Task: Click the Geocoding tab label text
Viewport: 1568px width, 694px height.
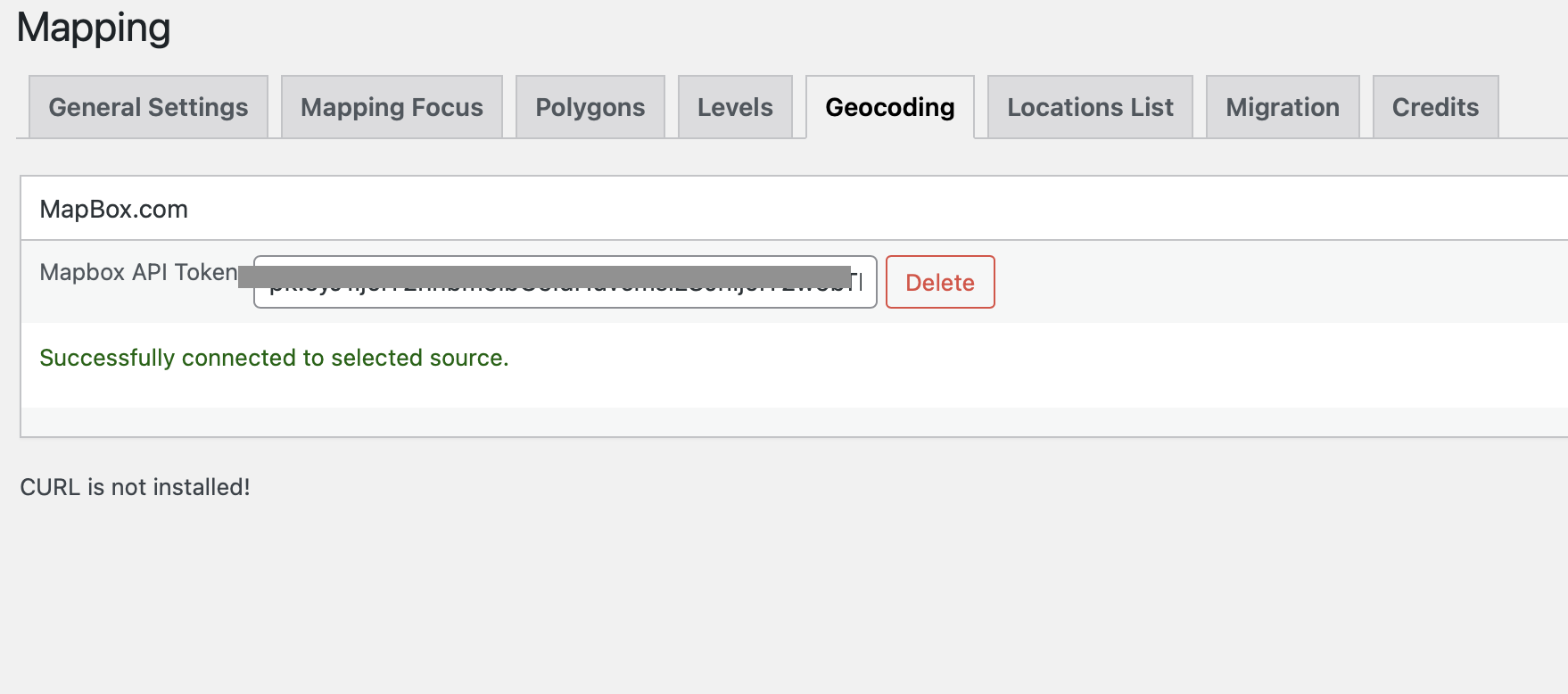Action: click(889, 107)
